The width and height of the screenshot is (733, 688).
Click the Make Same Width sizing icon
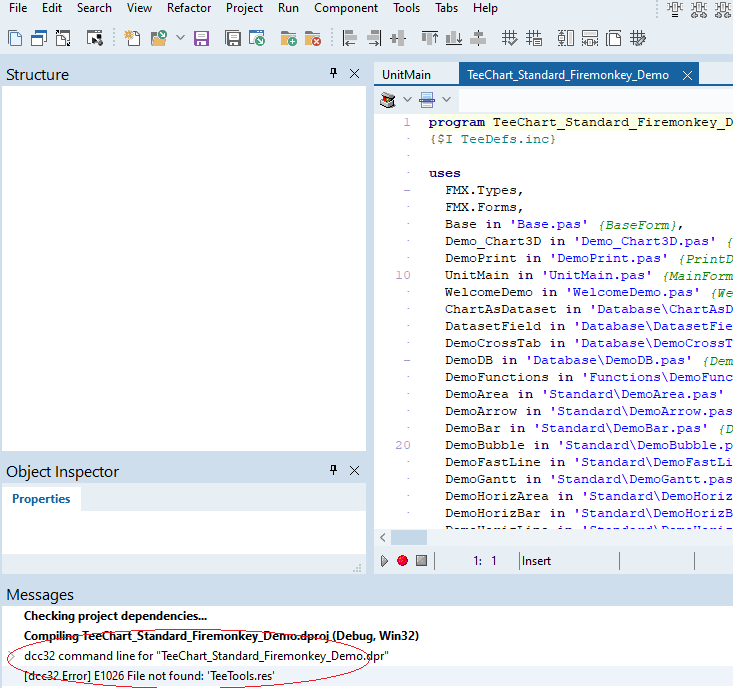[x=589, y=38]
